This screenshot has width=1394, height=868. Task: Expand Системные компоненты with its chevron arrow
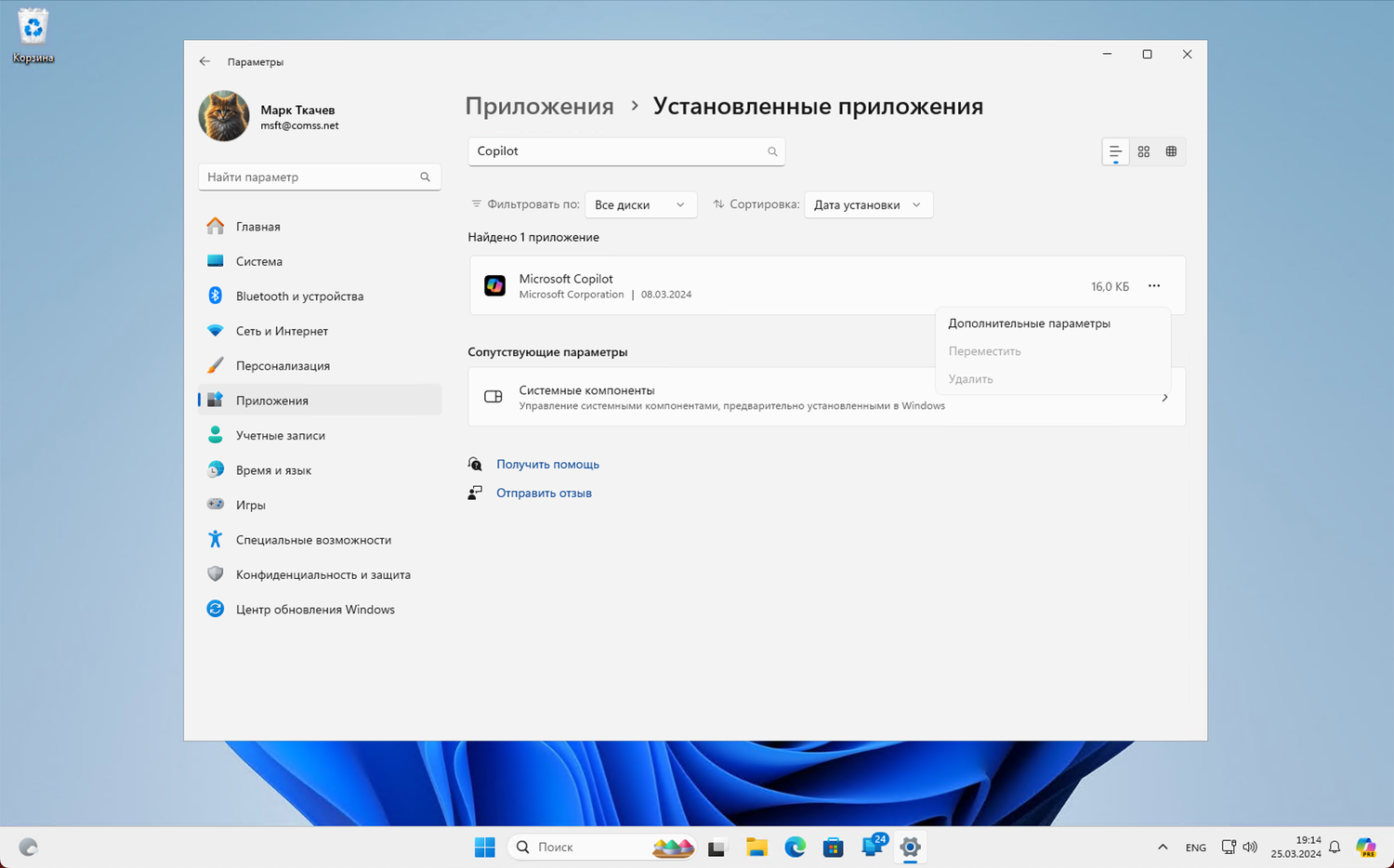tap(1164, 398)
